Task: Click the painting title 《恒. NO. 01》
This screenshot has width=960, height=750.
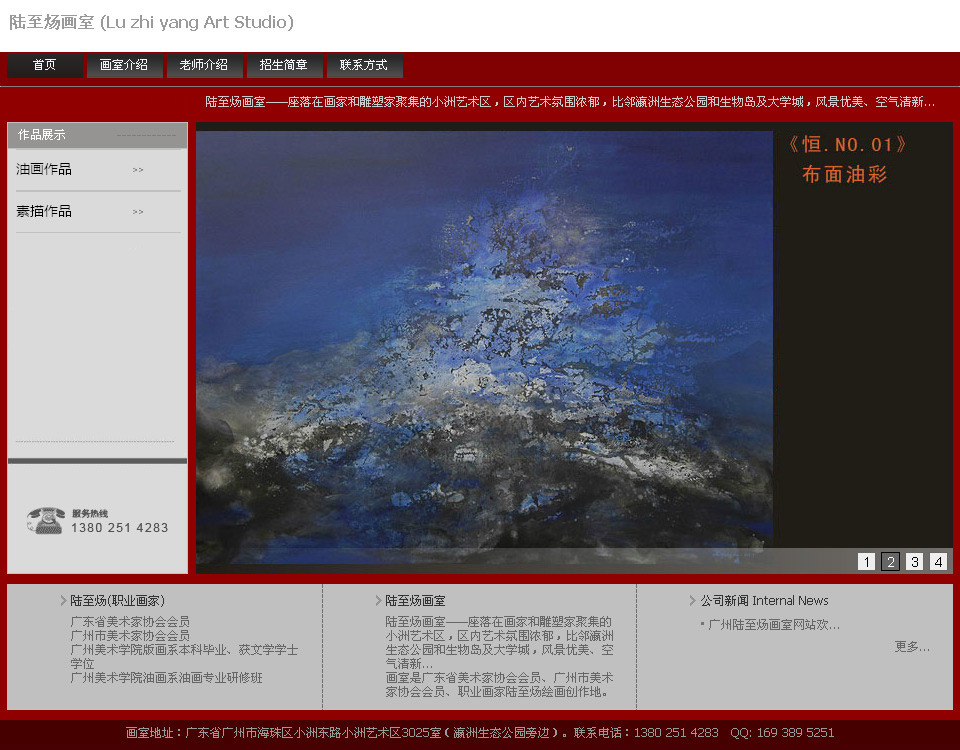Action: tap(847, 145)
